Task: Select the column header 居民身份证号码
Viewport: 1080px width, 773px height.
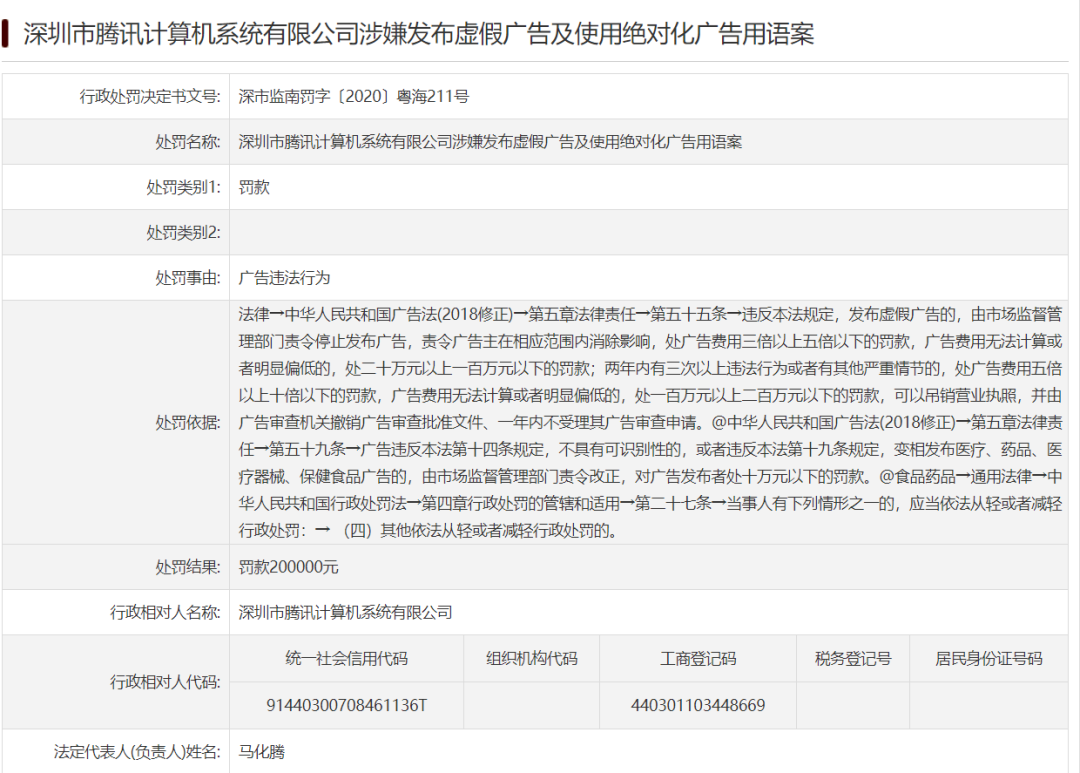Action: pyautogui.click(x=989, y=659)
